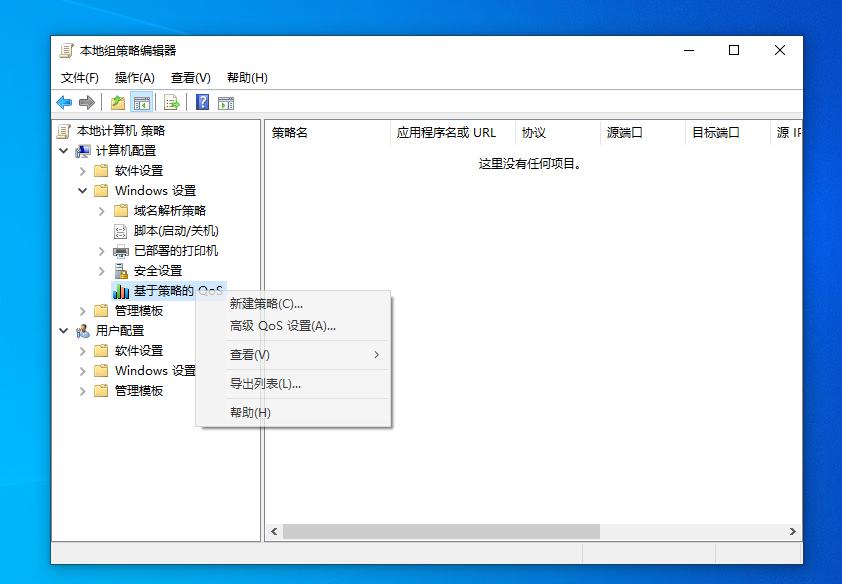Screen dimensions: 842x584
Task: Collapse the Windows 设置 tree node
Action: pyautogui.click(x=83, y=190)
